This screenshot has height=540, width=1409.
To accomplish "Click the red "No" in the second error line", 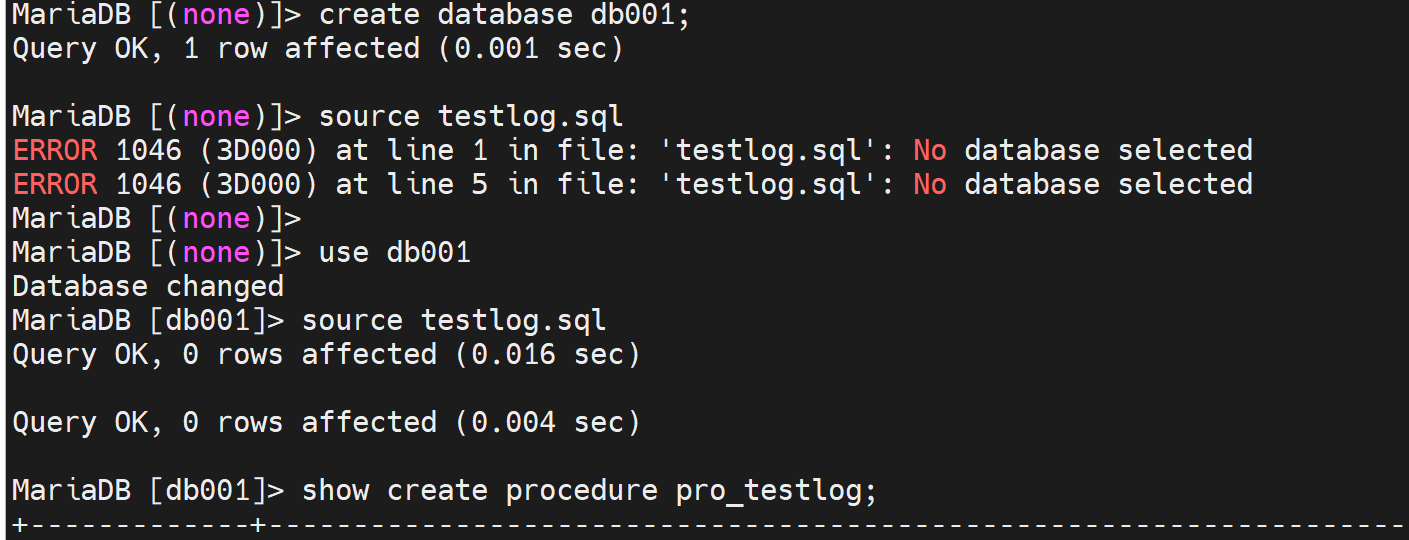I will 930,185.
